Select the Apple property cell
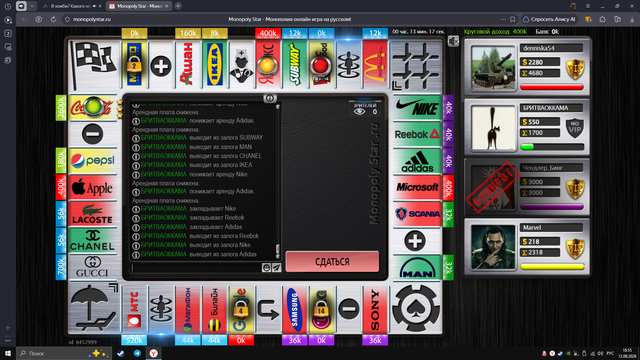Screen dimensions: 640x360 click(x=92, y=187)
